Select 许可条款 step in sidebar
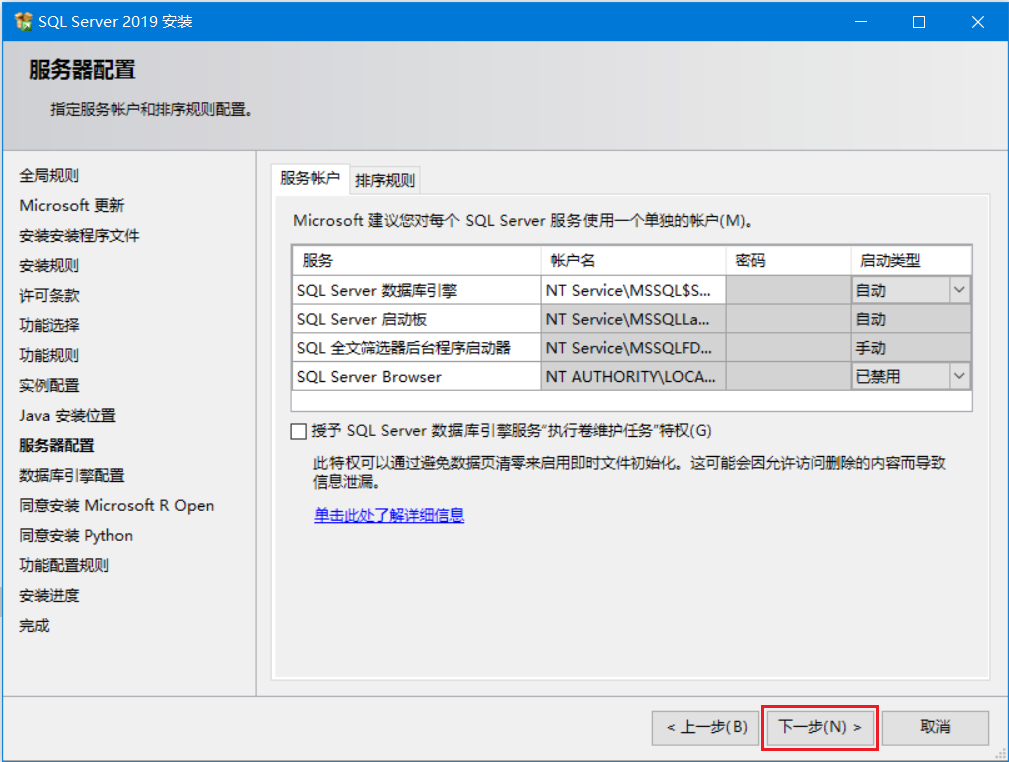This screenshot has width=1009, height=762. [49, 295]
